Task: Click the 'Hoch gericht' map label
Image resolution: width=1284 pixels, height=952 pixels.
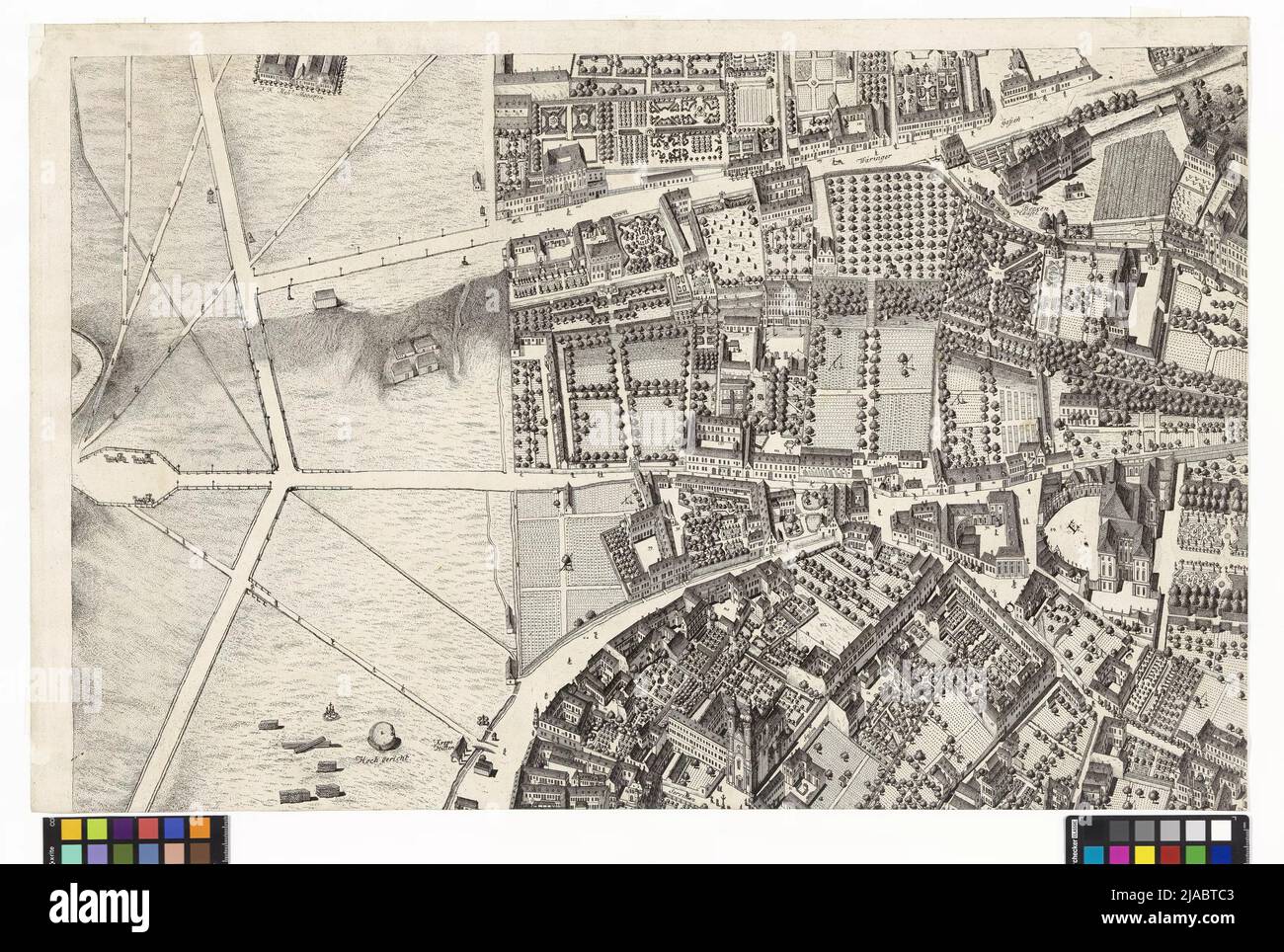Action: pos(384,761)
